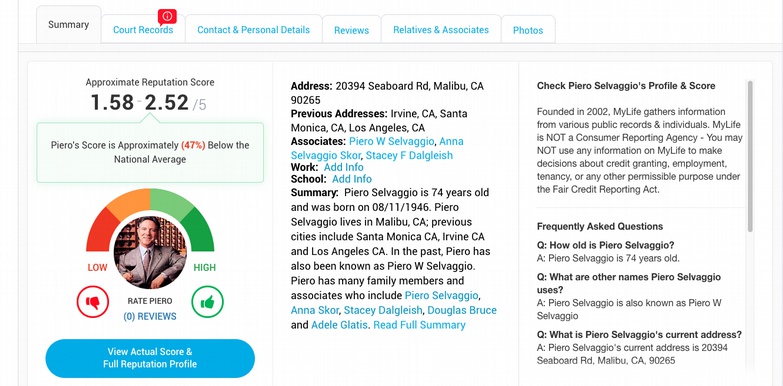This screenshot has height=386, width=783.
Task: Switch to the Photos tab
Action: (528, 30)
